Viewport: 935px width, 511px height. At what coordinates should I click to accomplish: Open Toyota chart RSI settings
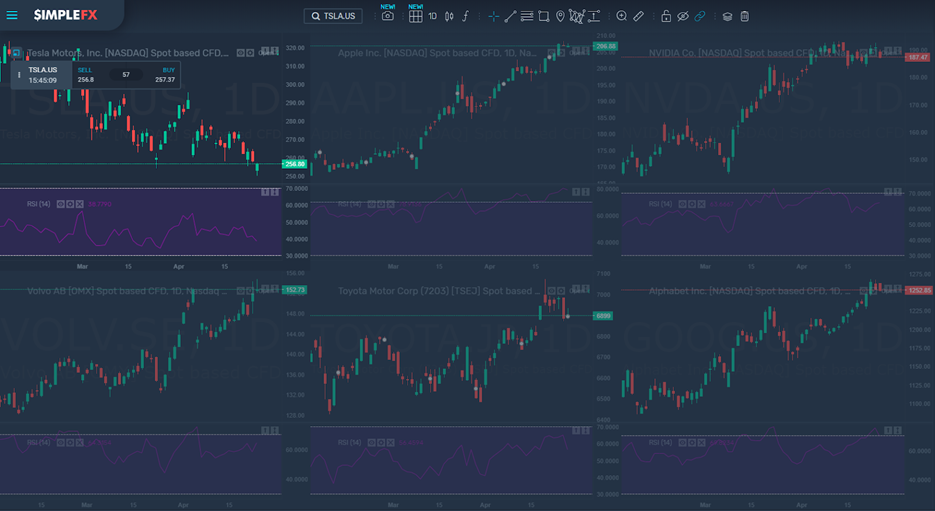pos(381,442)
